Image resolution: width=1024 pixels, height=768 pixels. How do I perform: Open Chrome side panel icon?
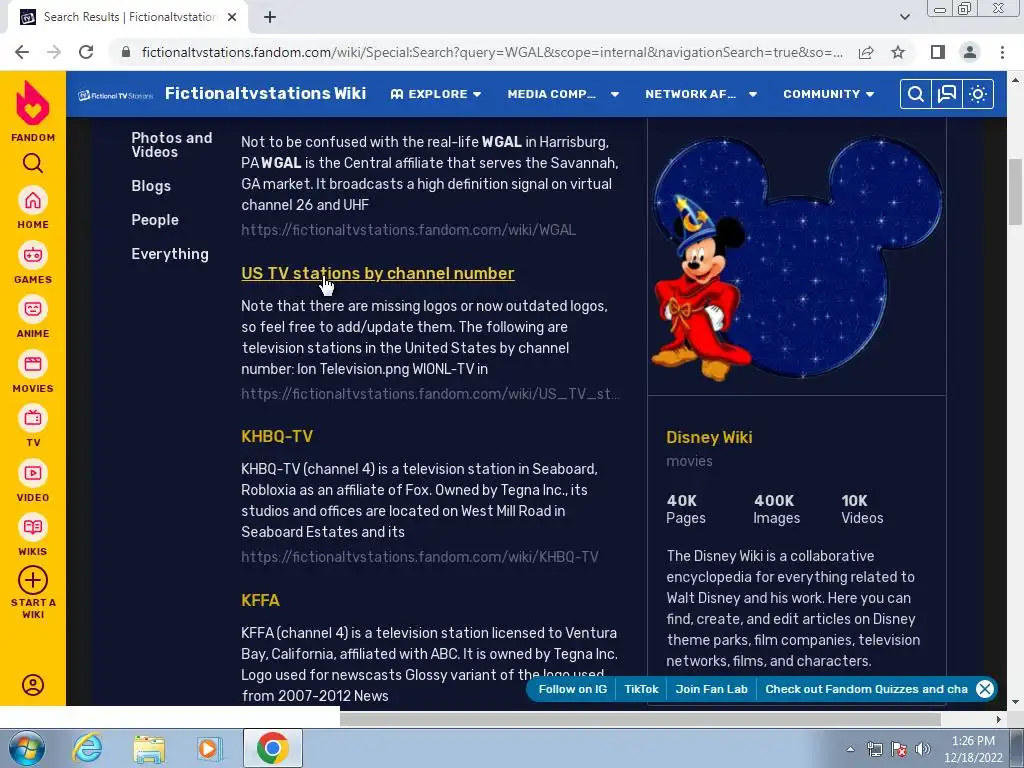pyautogui.click(x=938, y=52)
